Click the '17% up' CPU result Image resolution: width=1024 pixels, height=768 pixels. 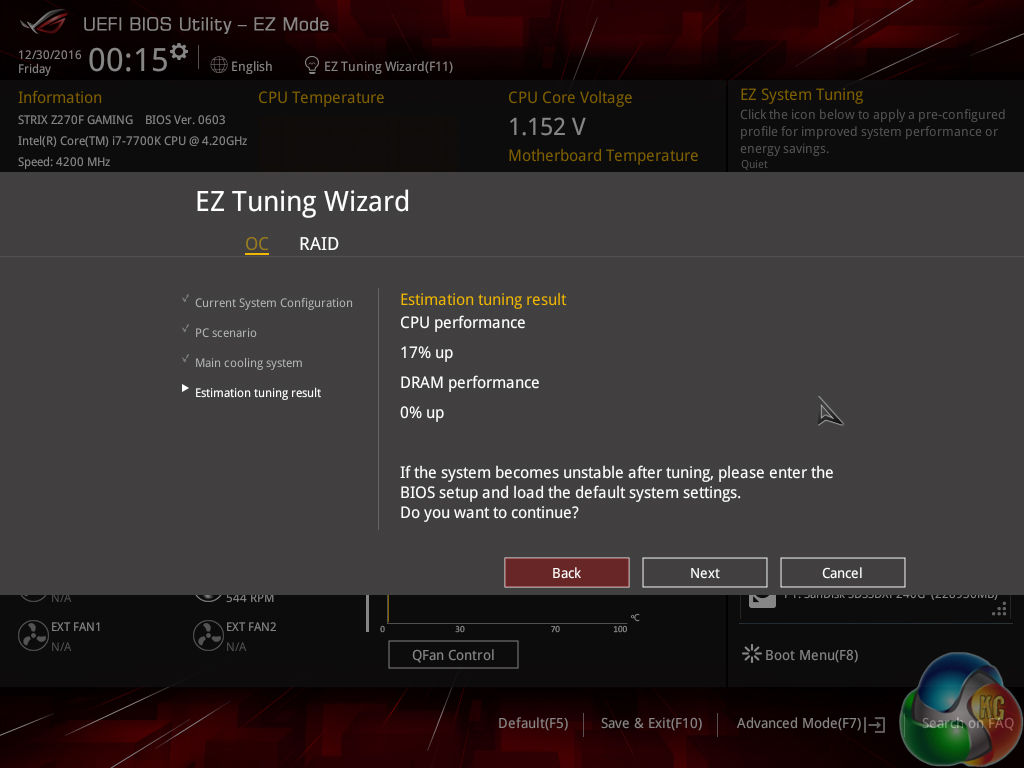point(426,353)
